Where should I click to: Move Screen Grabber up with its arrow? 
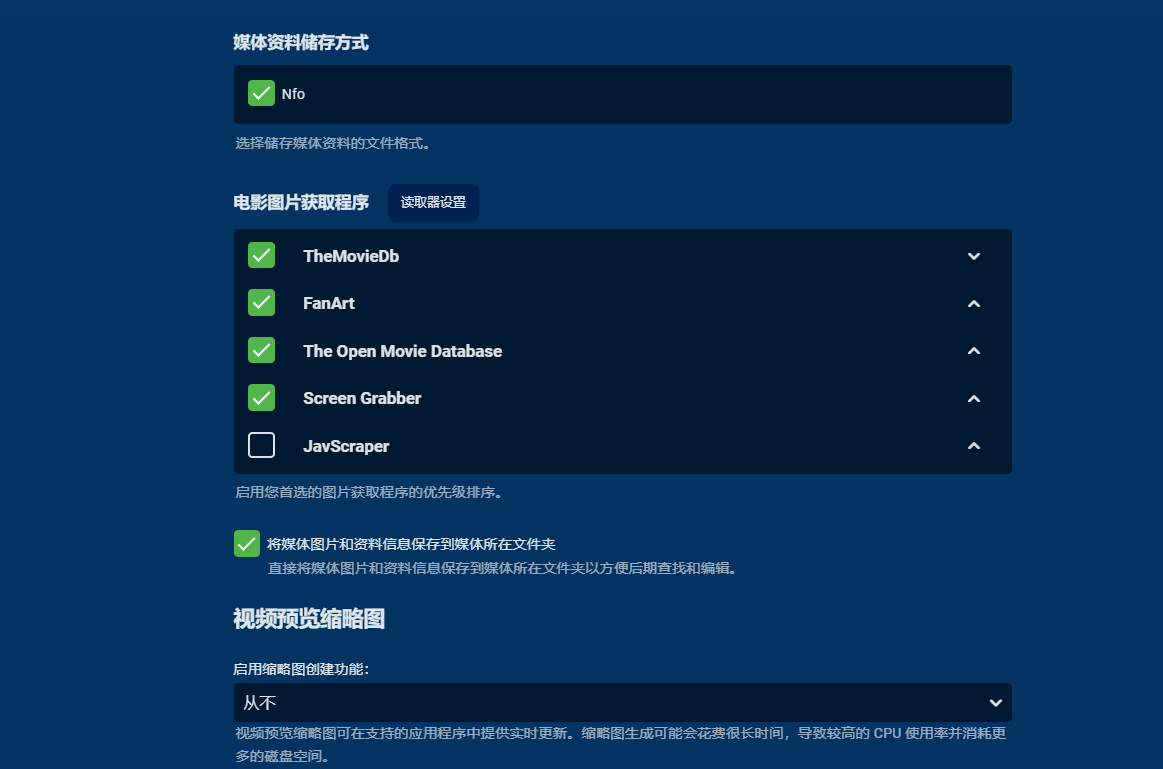tap(974, 398)
